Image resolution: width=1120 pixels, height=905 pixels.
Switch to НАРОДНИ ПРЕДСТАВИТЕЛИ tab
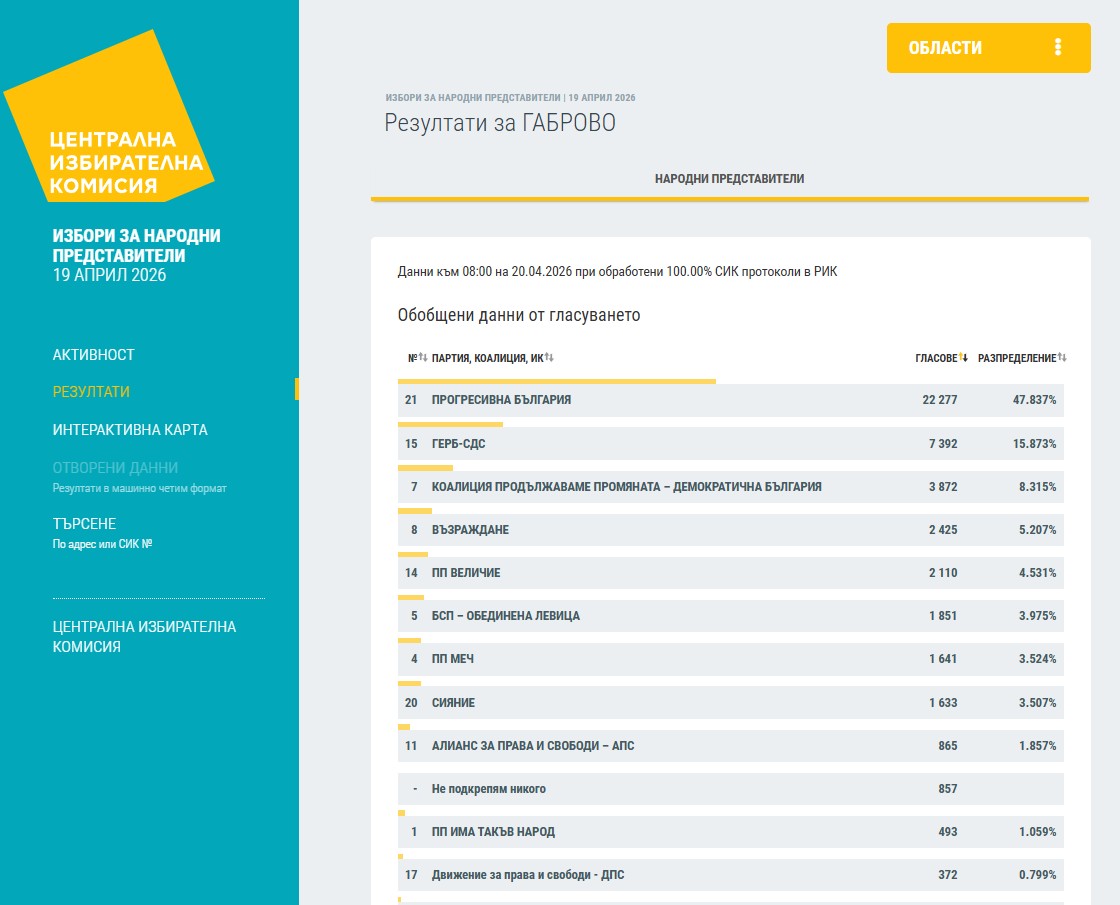(x=729, y=179)
